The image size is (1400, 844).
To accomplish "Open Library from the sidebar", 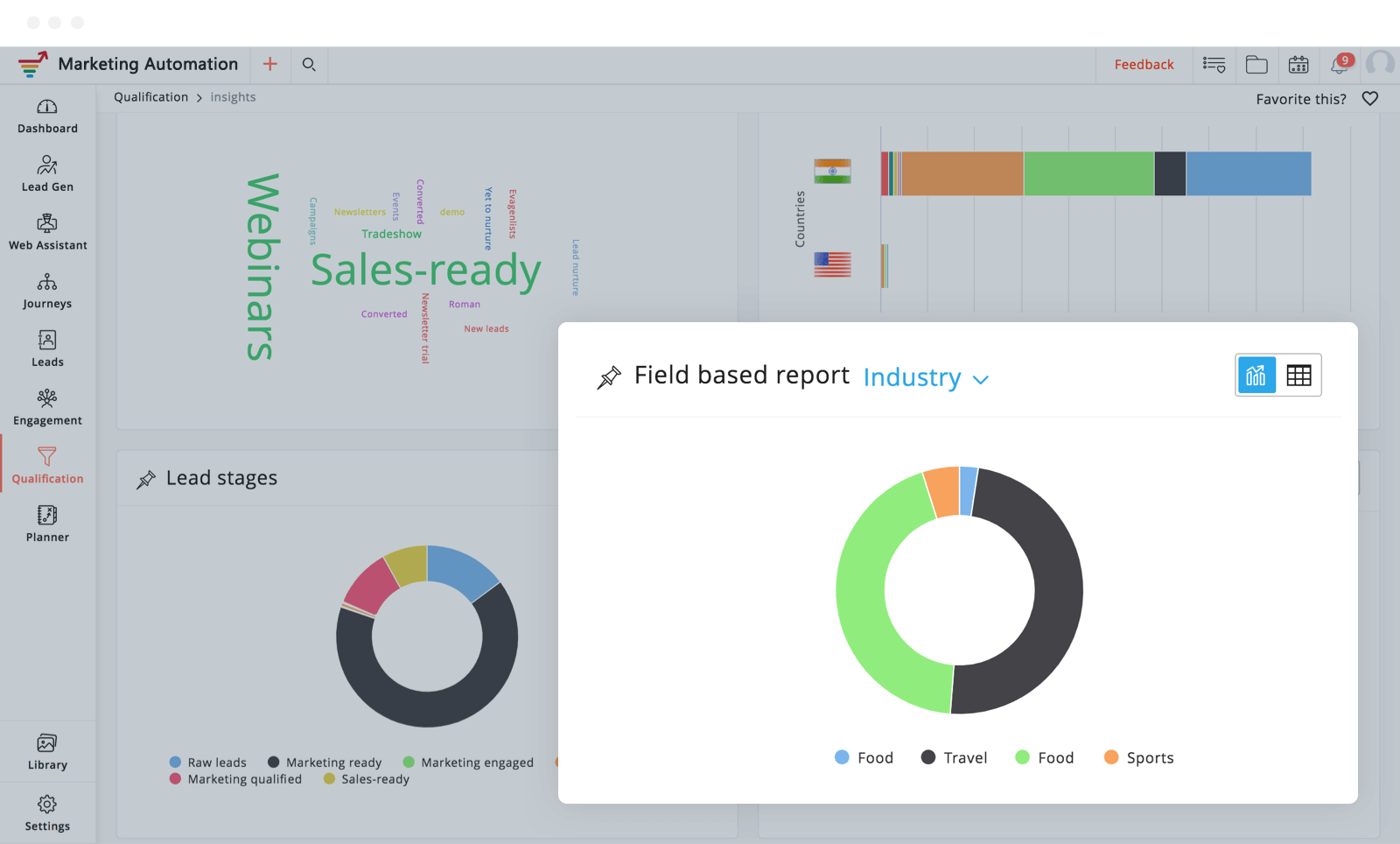I will tap(47, 752).
